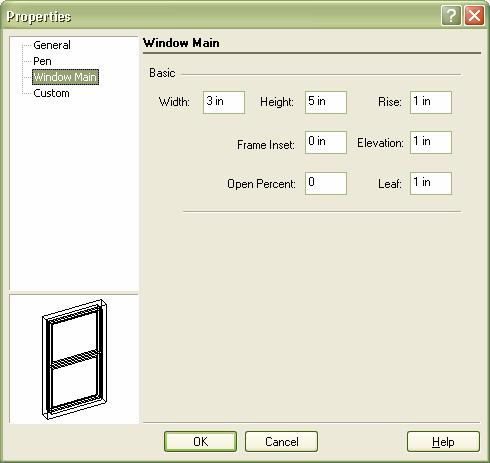The height and width of the screenshot is (463, 490).
Task: Click the Leaf input field
Action: [x=431, y=183]
